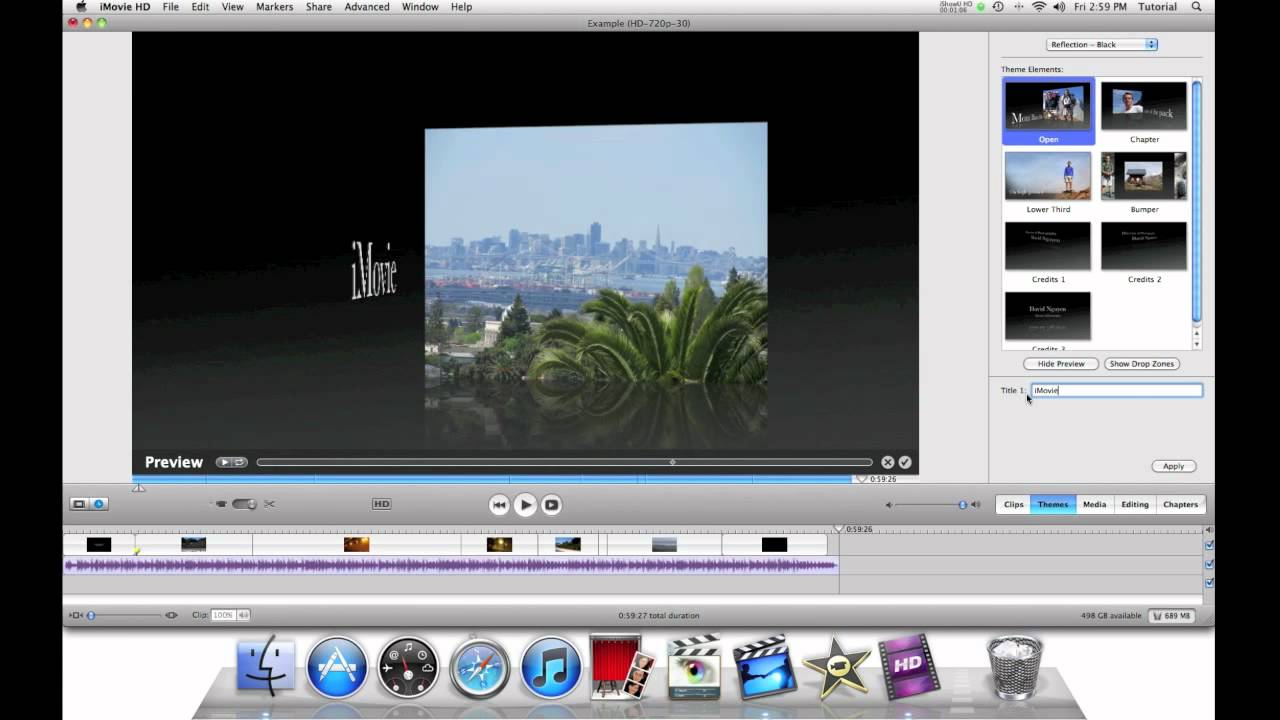Open iTunes from the Dock
This screenshot has height=720, width=1280.
point(551,667)
